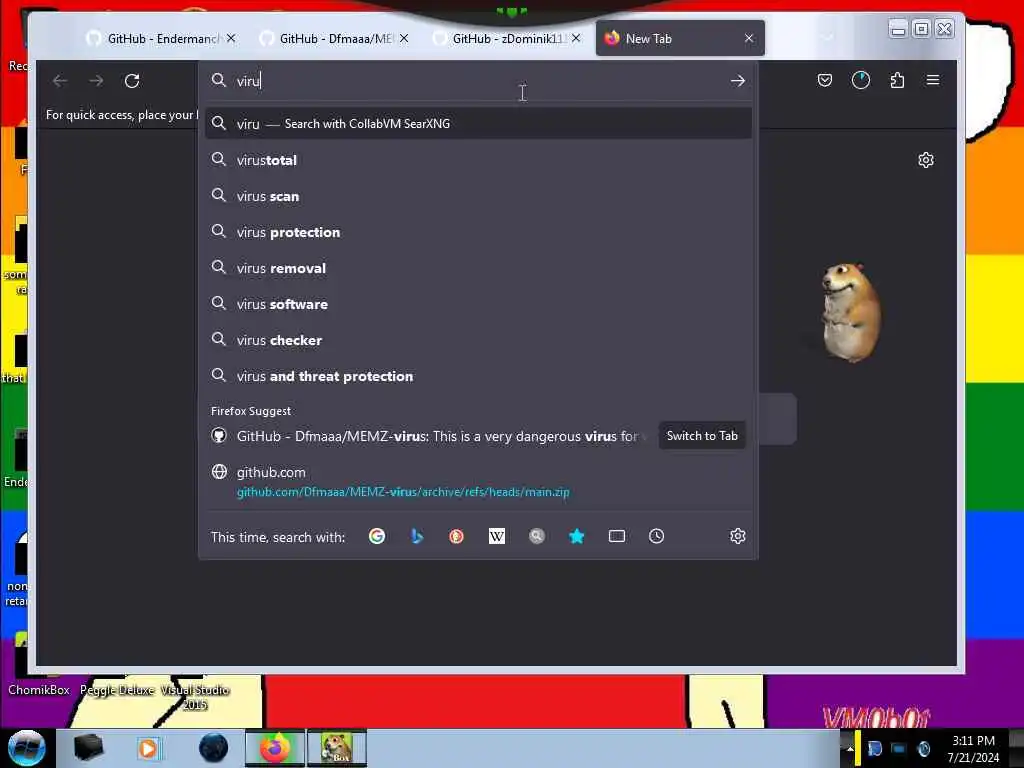Viewport: 1024px width, 768px height.
Task: Select 'viru — Search with CollabVM SearXNG' row
Action: pyautogui.click(x=478, y=123)
